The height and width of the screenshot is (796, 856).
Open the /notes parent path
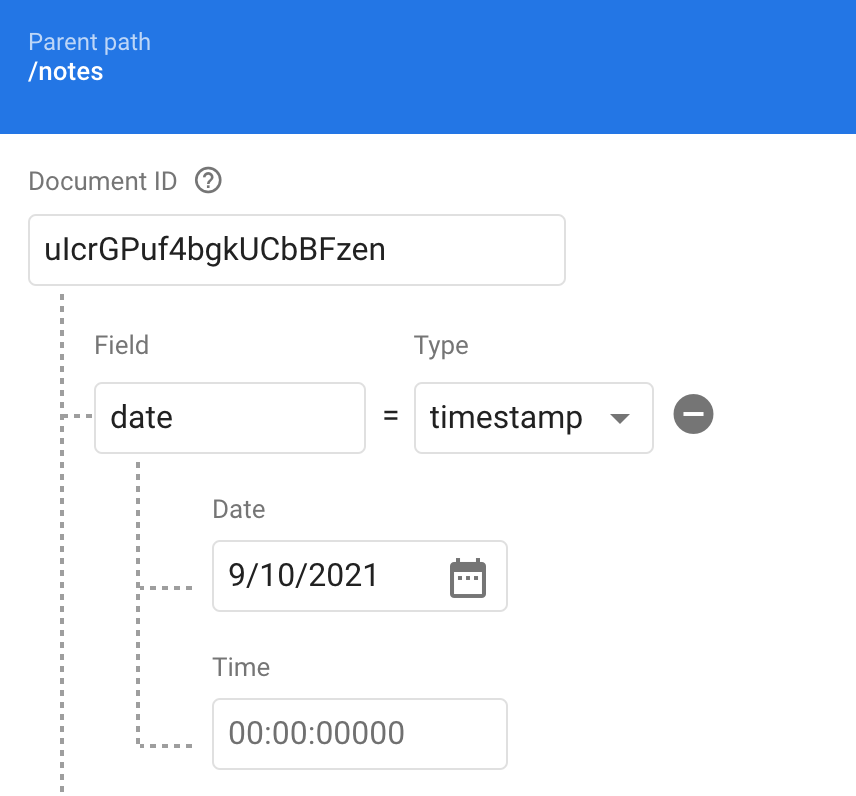(x=66, y=72)
